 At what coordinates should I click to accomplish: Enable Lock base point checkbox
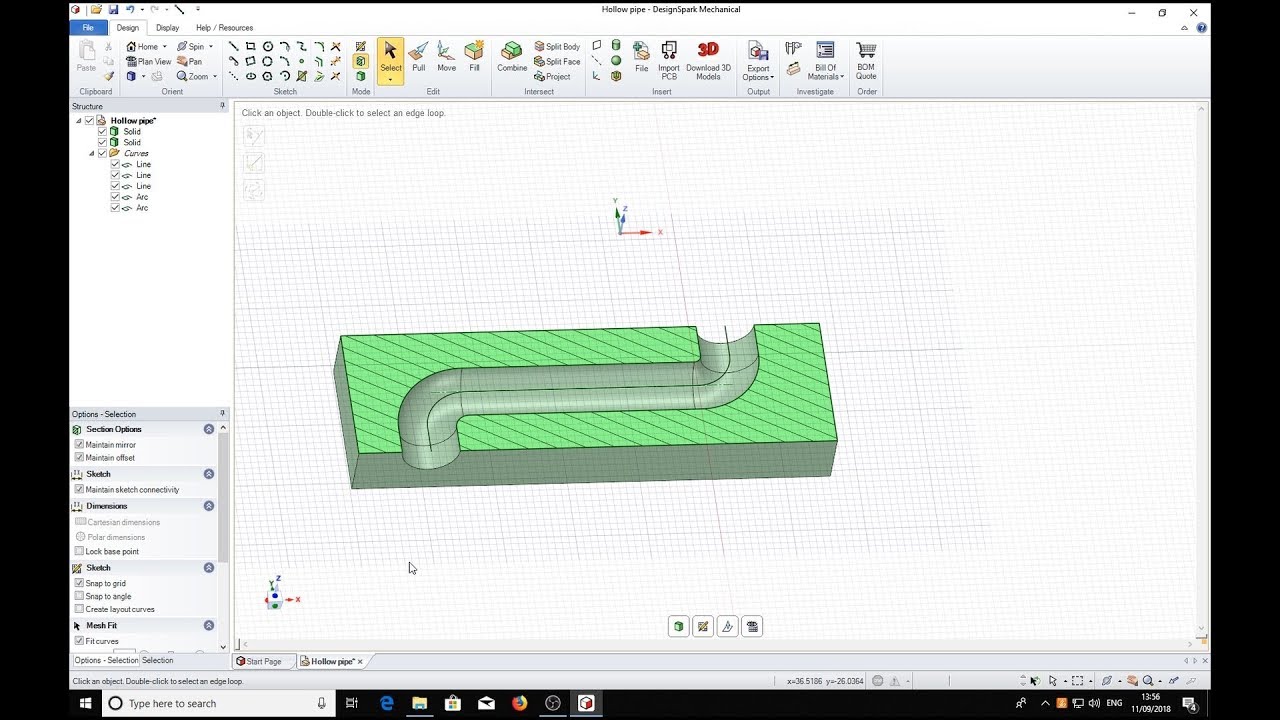click(x=79, y=551)
